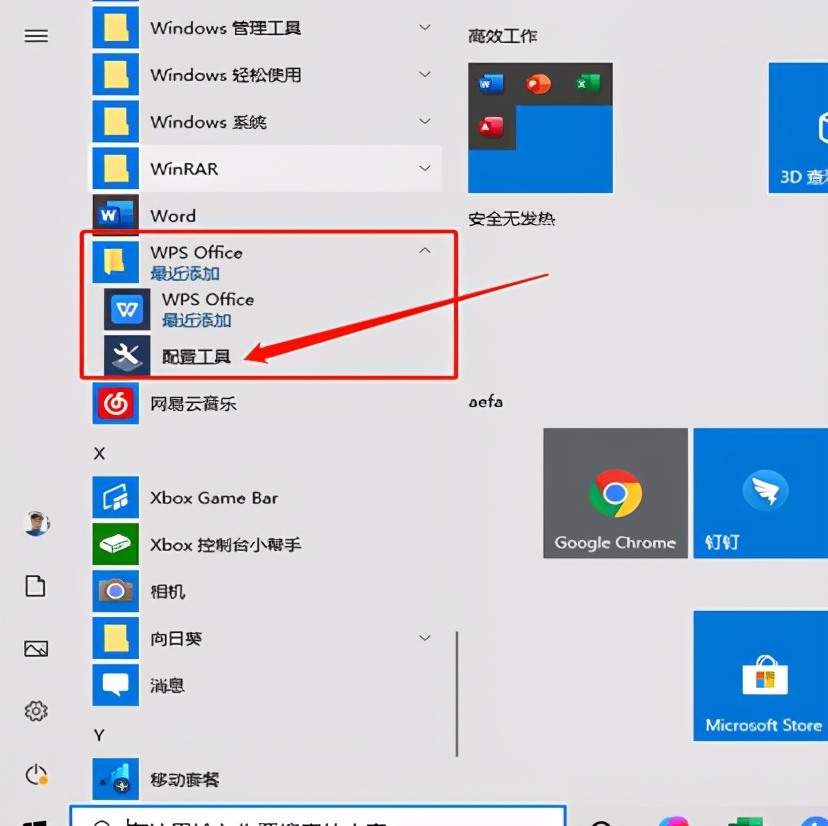The height and width of the screenshot is (826, 828).
Task: Launch WPS Office from the WPS Office folder
Action: 207,308
